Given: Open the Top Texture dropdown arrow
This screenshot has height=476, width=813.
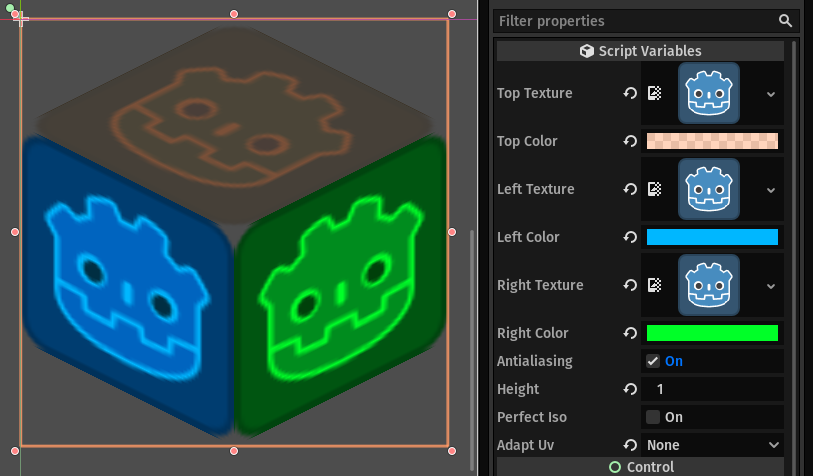Looking at the screenshot, I should (771, 94).
